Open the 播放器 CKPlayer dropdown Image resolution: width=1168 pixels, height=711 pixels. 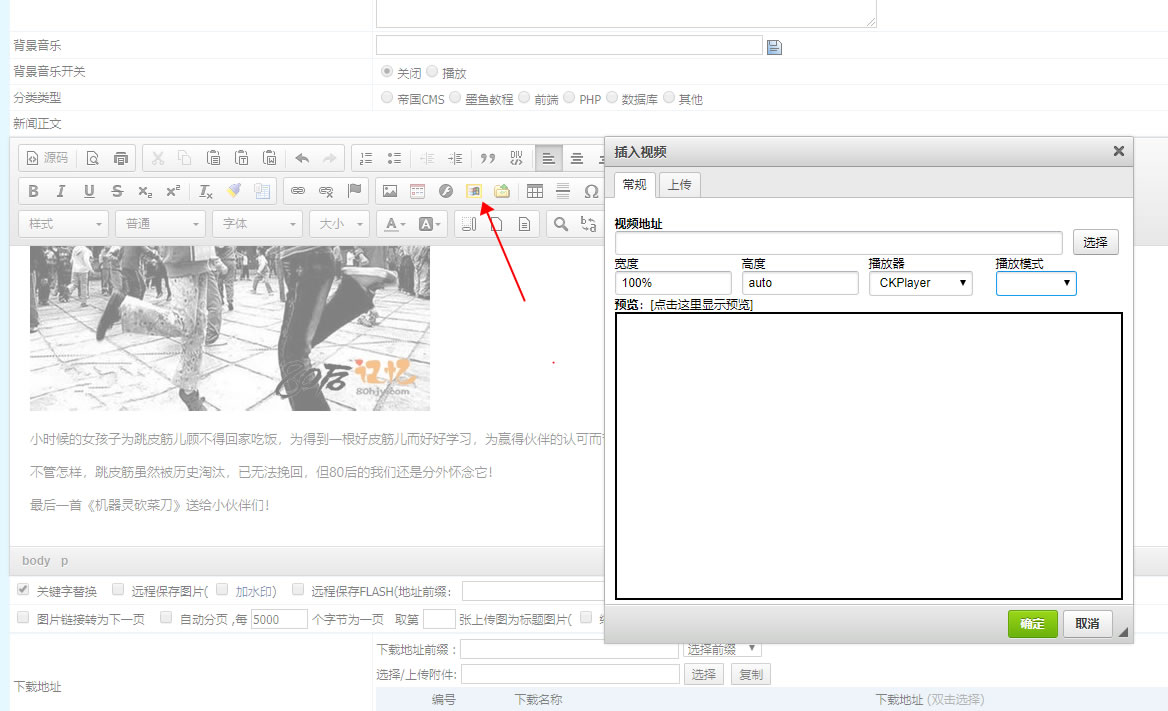[920, 283]
